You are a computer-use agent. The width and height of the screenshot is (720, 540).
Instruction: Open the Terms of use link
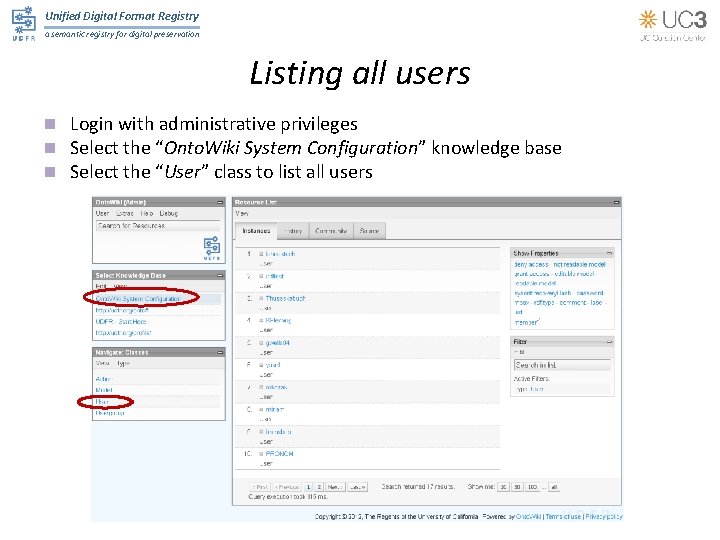(x=563, y=517)
